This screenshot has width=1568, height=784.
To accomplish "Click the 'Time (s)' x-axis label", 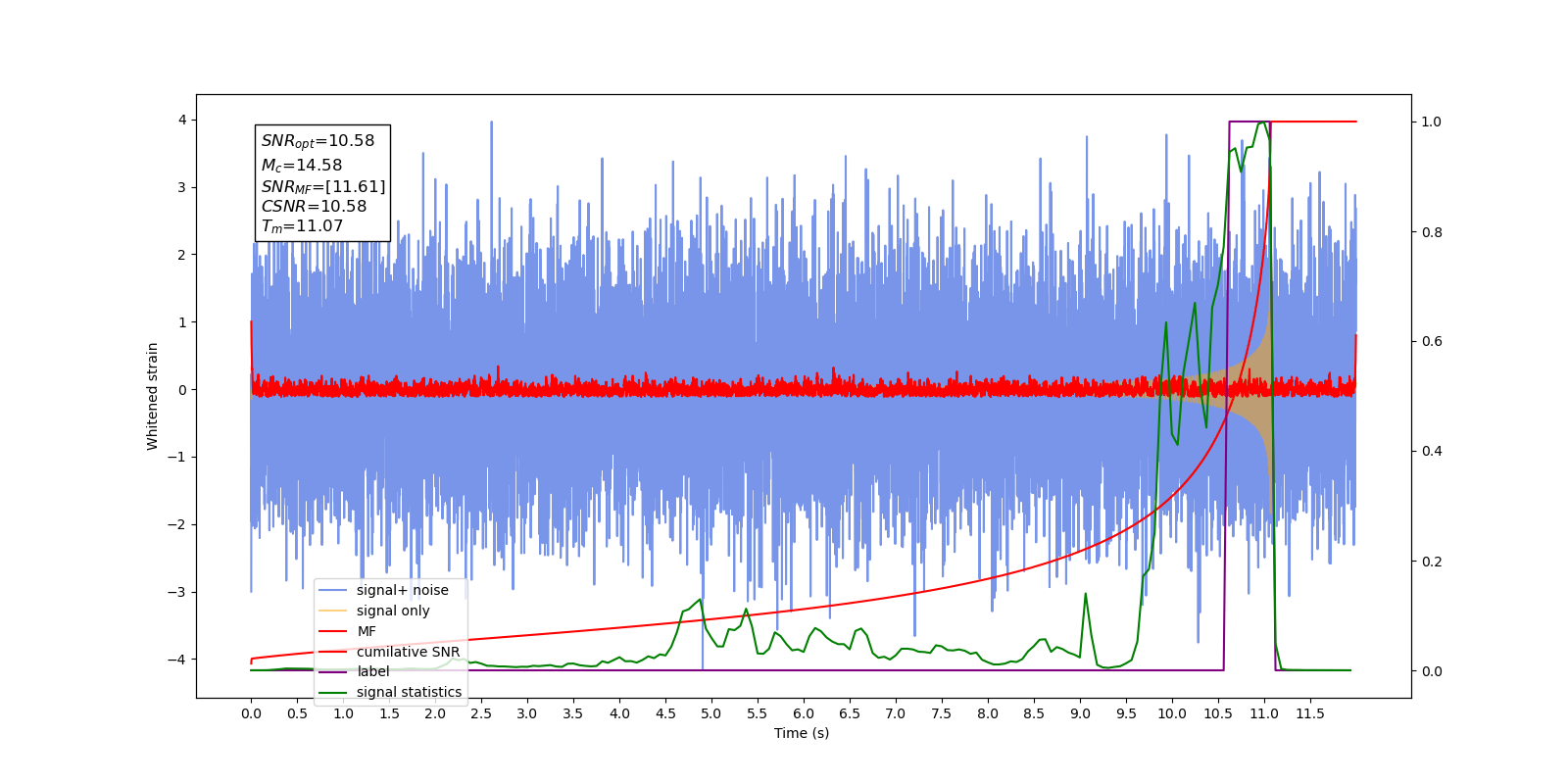I will point(802,733).
